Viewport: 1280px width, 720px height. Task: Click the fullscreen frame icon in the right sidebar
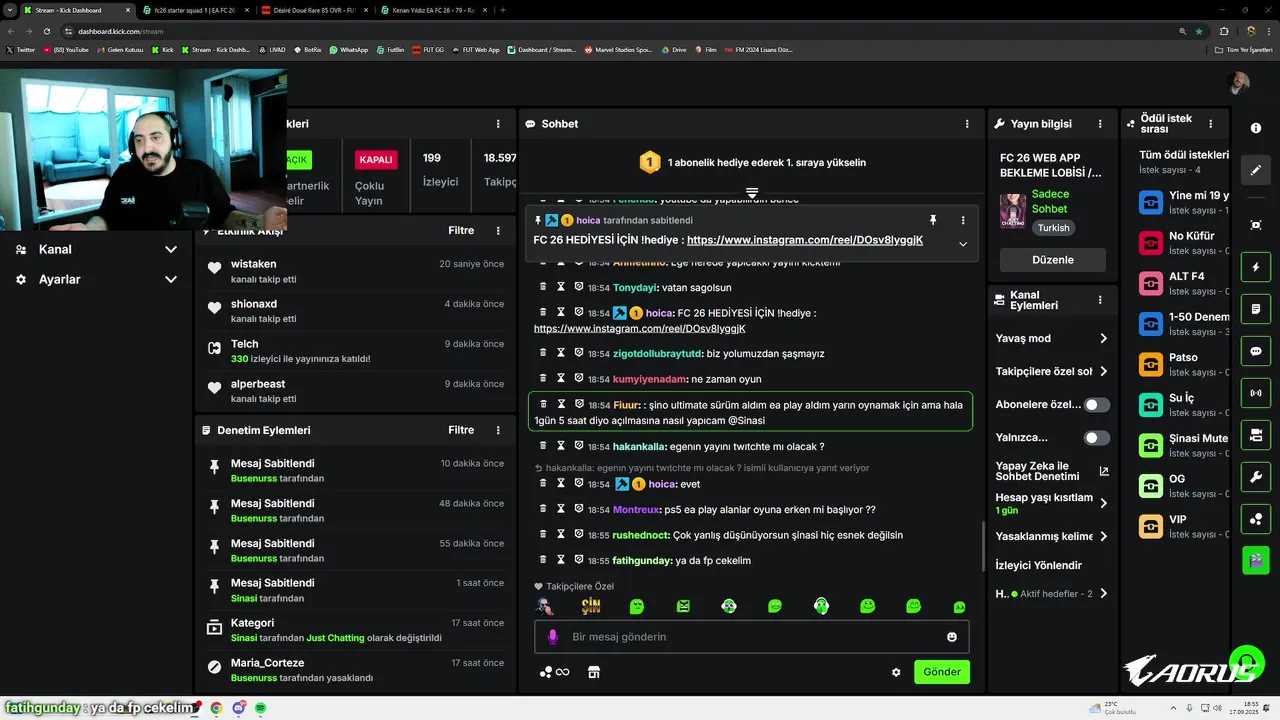1256,226
